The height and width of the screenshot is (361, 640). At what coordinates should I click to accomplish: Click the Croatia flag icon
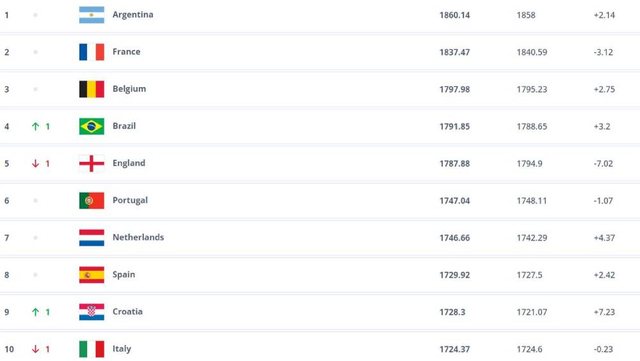[91, 312]
